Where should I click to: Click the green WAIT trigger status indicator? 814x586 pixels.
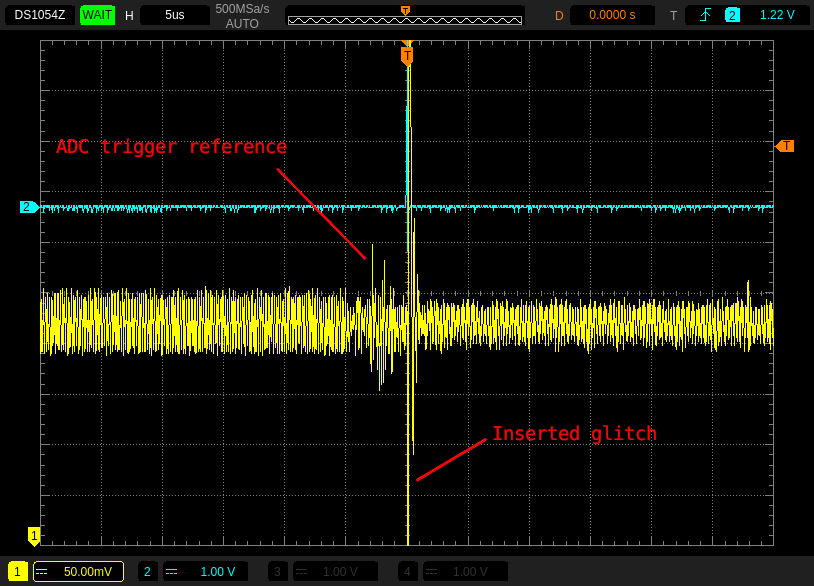pos(97,15)
